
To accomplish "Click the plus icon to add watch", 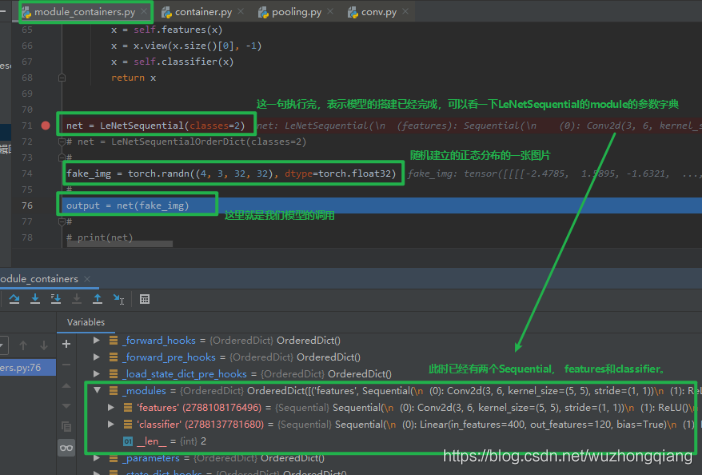I will (66, 344).
